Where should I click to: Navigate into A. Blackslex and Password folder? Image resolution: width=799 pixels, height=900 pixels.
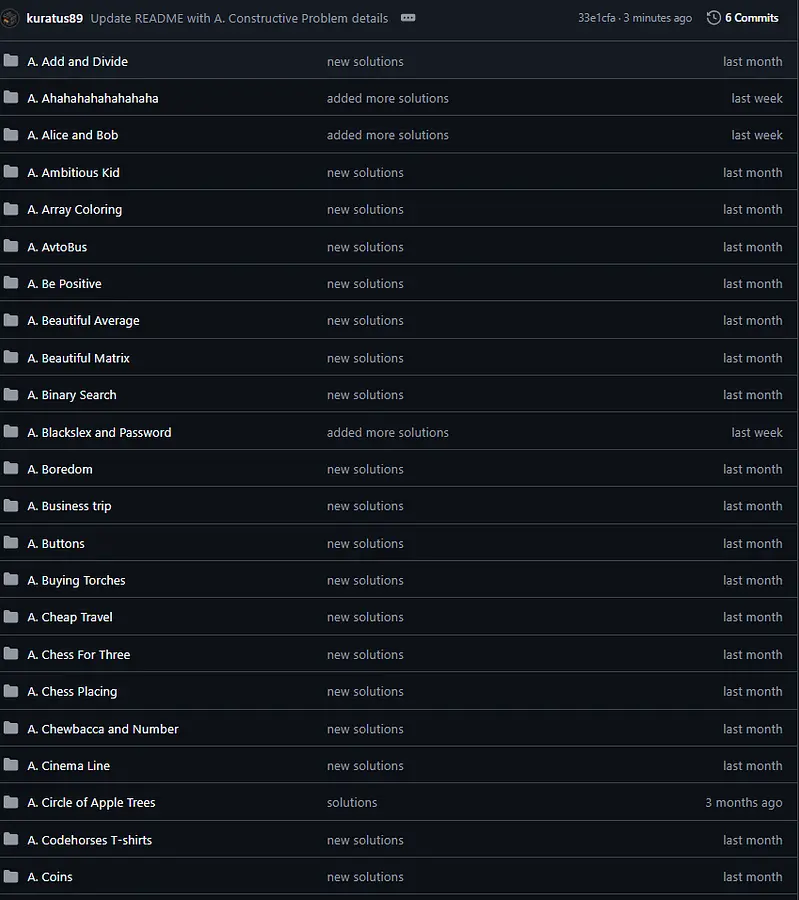(x=99, y=432)
